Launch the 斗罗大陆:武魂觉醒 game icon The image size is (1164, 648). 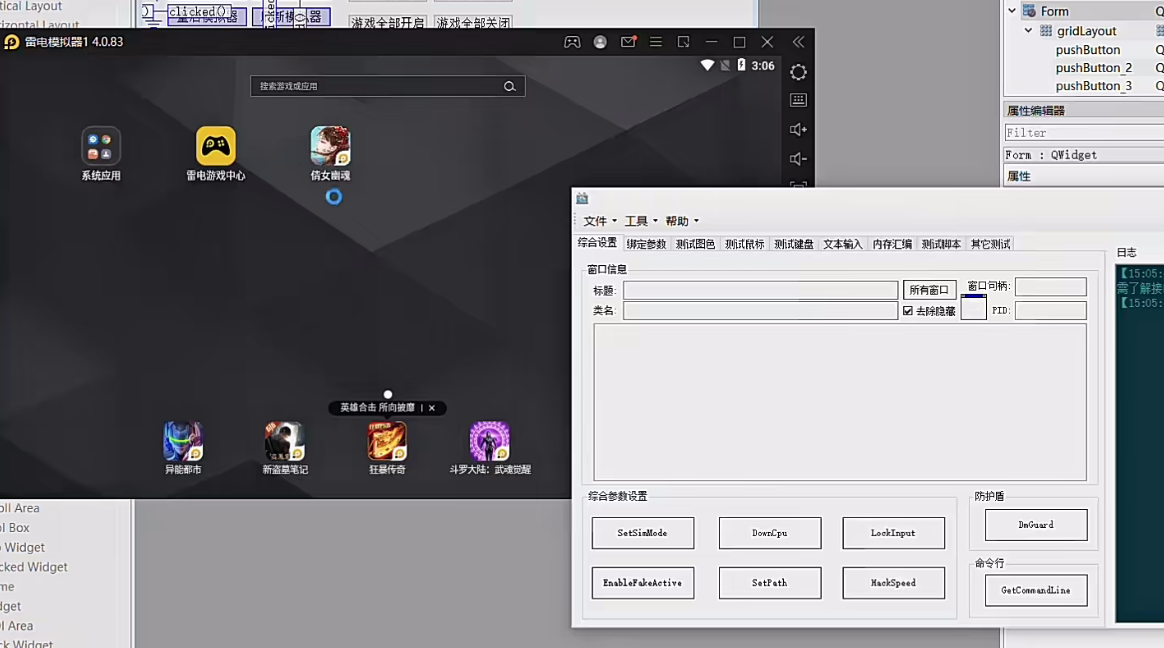click(489, 442)
